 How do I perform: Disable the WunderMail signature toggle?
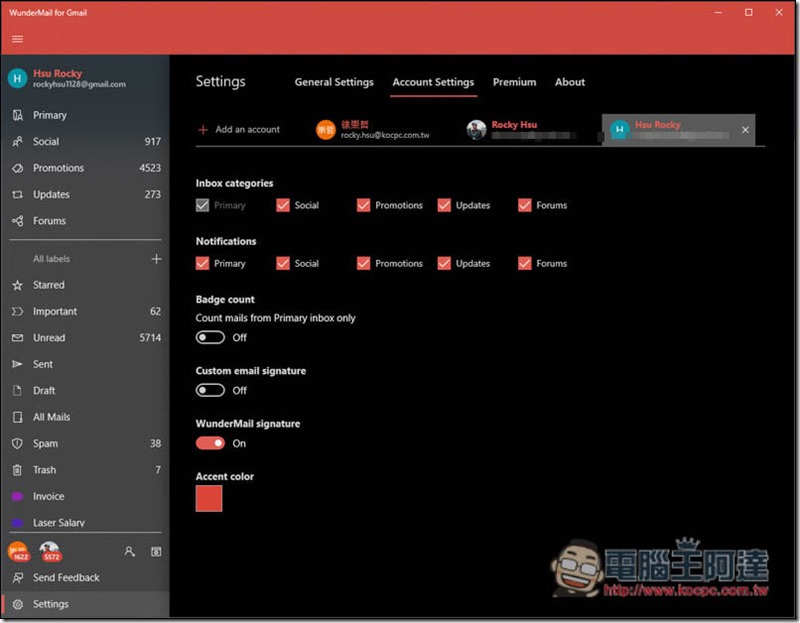[210, 443]
